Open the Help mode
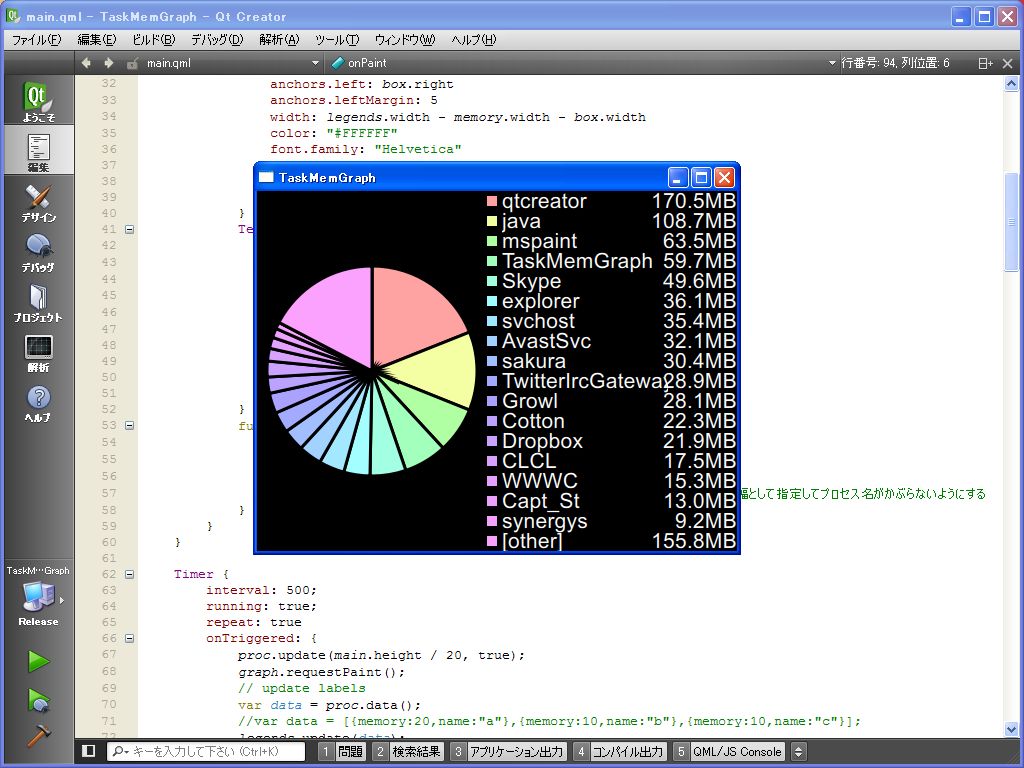This screenshot has height=768, width=1024. [38, 403]
